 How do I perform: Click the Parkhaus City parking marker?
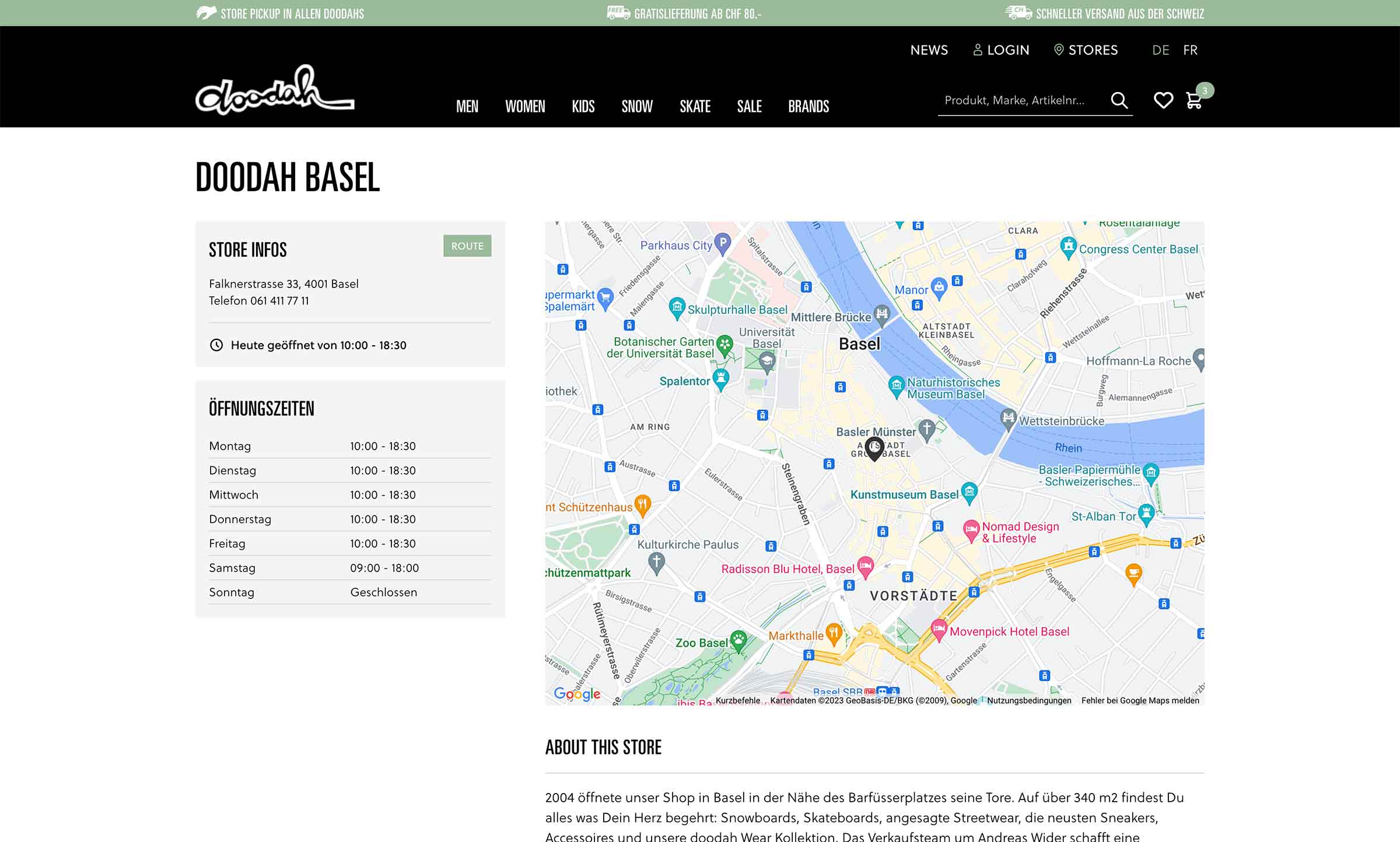723,244
